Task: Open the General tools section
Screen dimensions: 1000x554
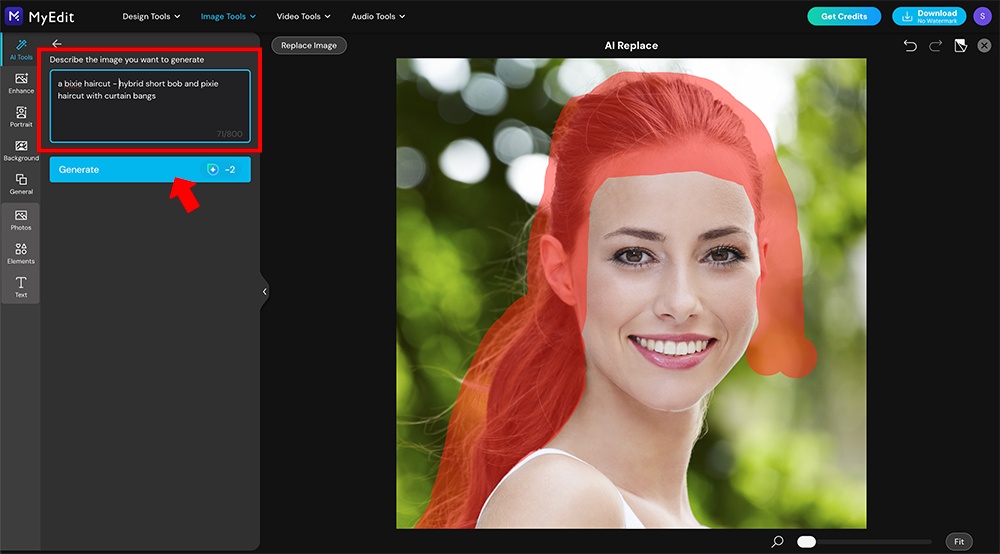Action: [x=21, y=184]
